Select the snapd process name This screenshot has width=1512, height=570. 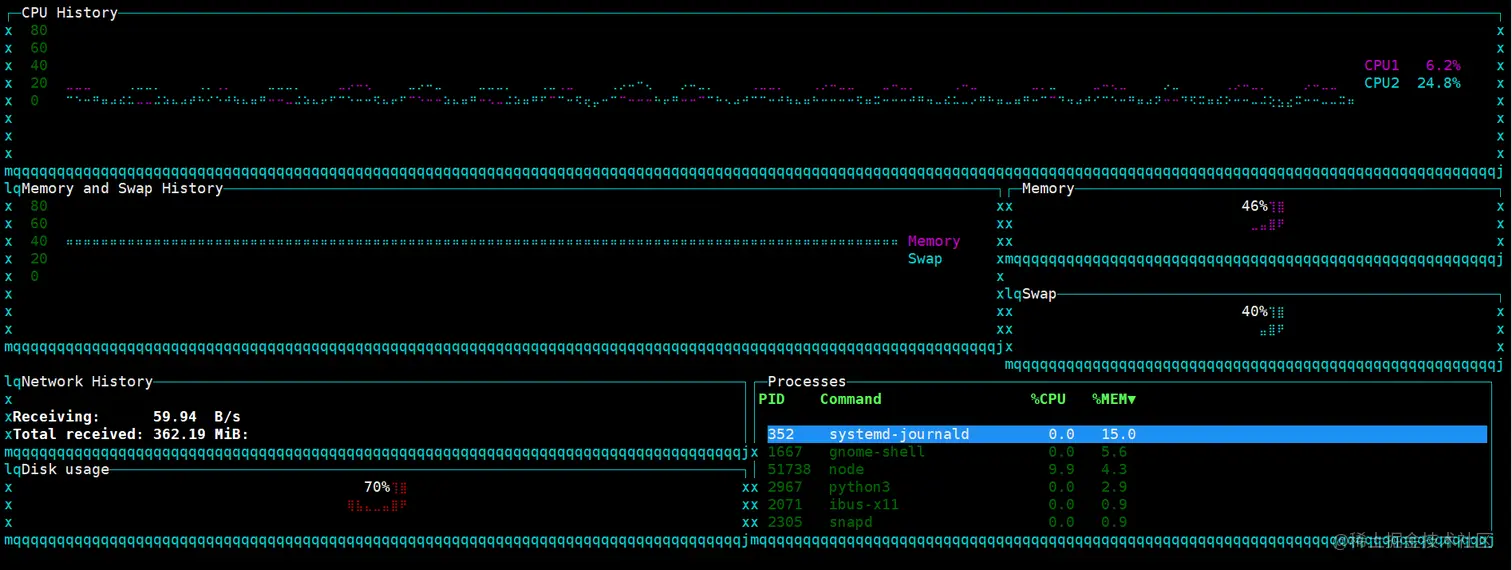pos(851,522)
